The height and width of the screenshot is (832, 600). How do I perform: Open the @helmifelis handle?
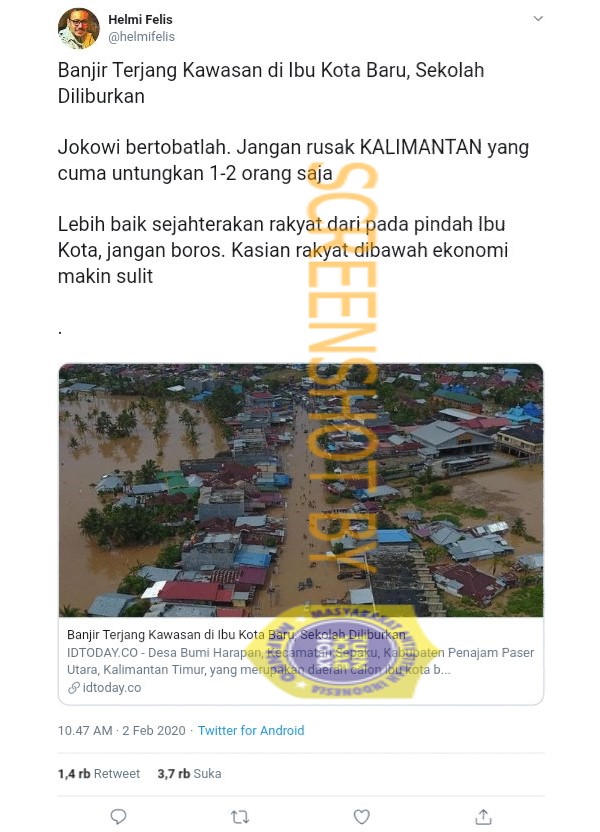[141, 37]
